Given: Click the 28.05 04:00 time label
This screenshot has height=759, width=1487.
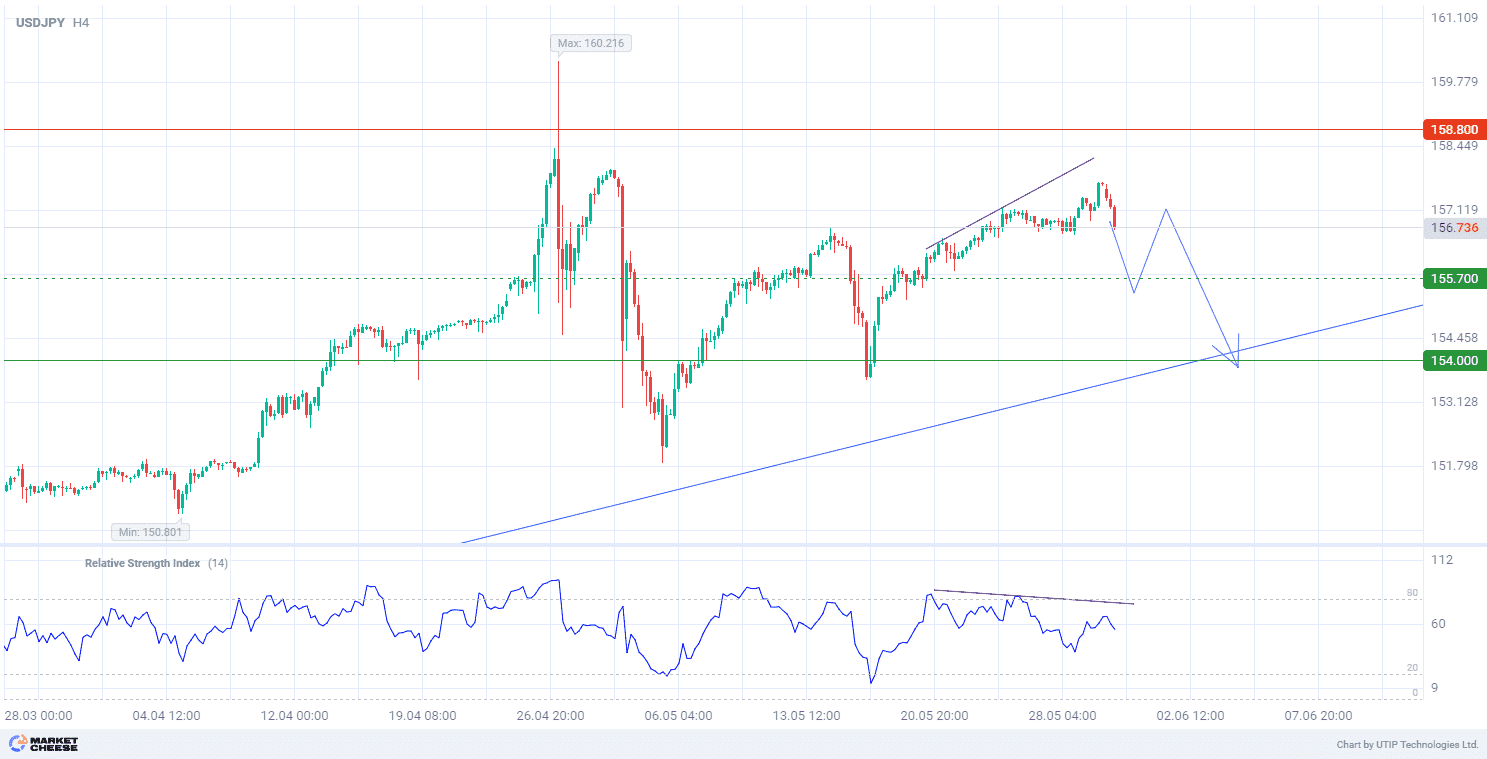Looking at the screenshot, I should point(1062,716).
